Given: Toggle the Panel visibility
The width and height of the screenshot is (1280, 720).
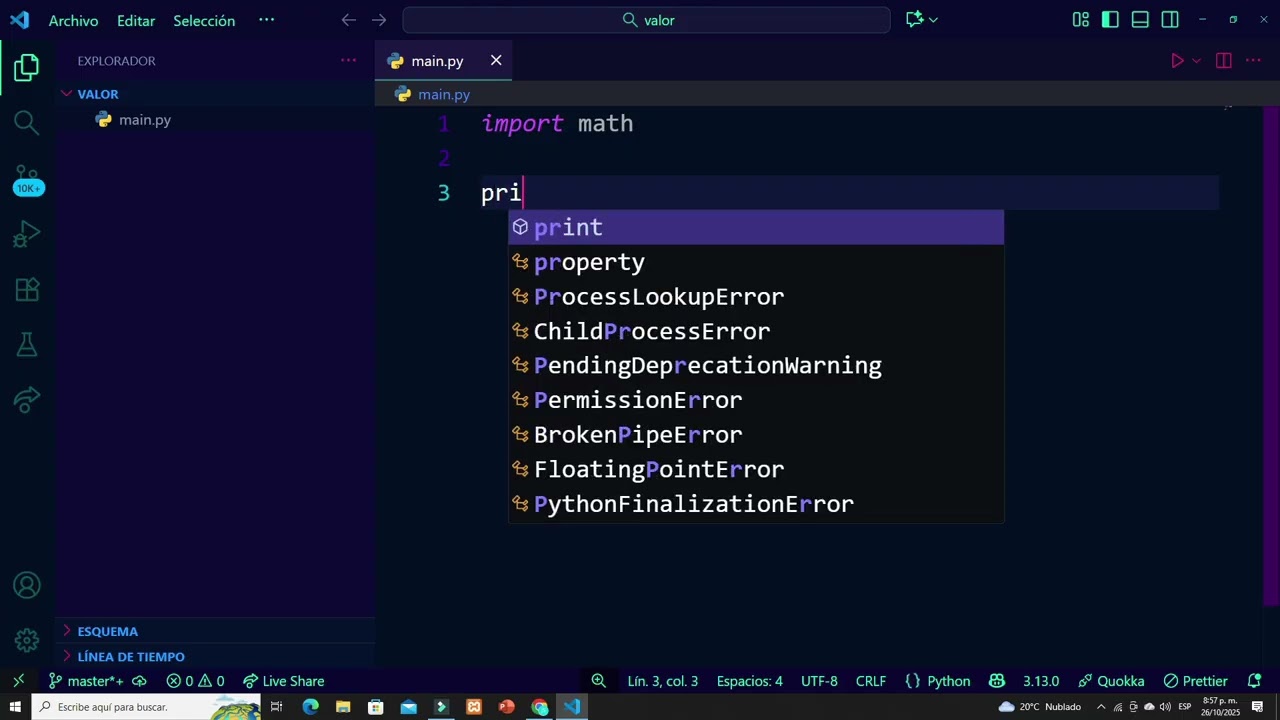Looking at the screenshot, I should click(1140, 20).
